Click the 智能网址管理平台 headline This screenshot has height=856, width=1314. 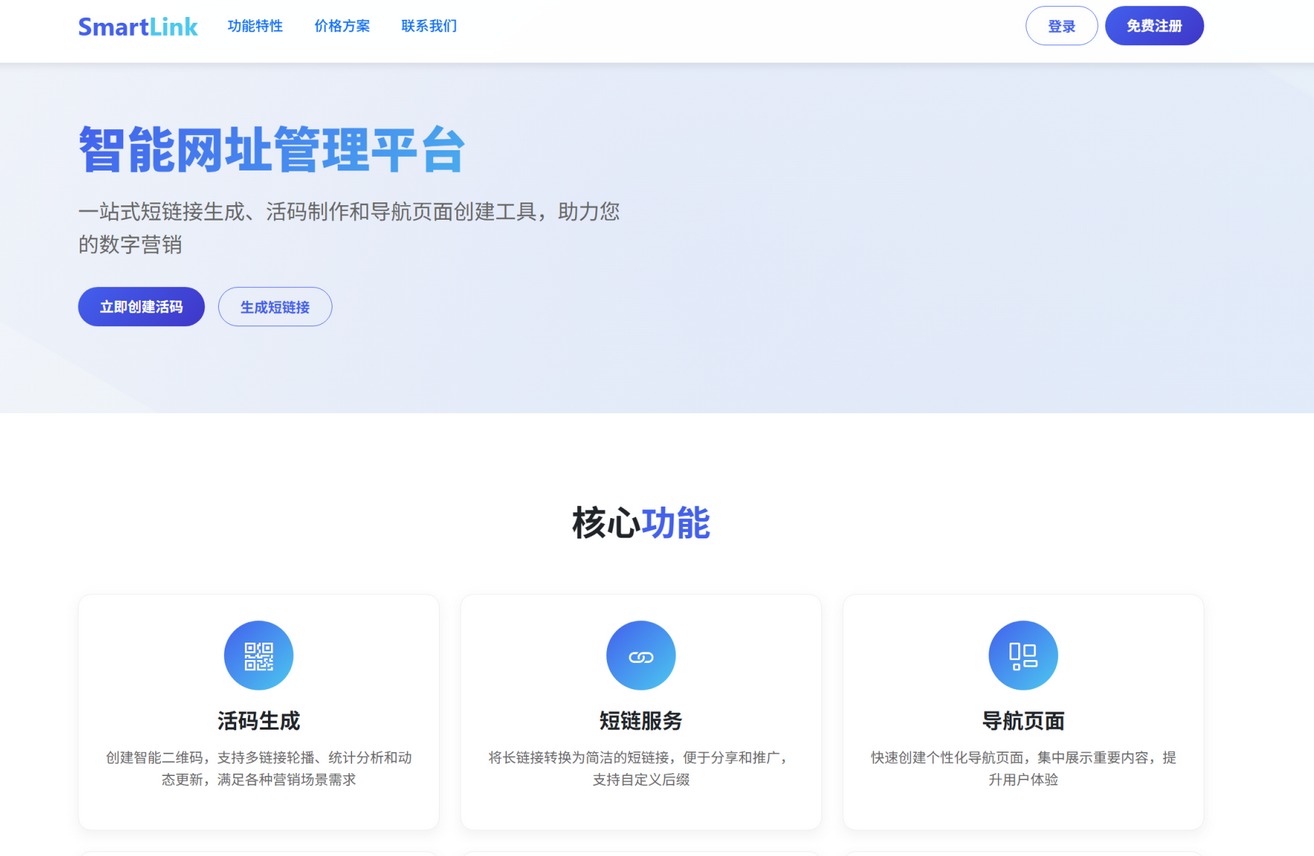(x=272, y=148)
